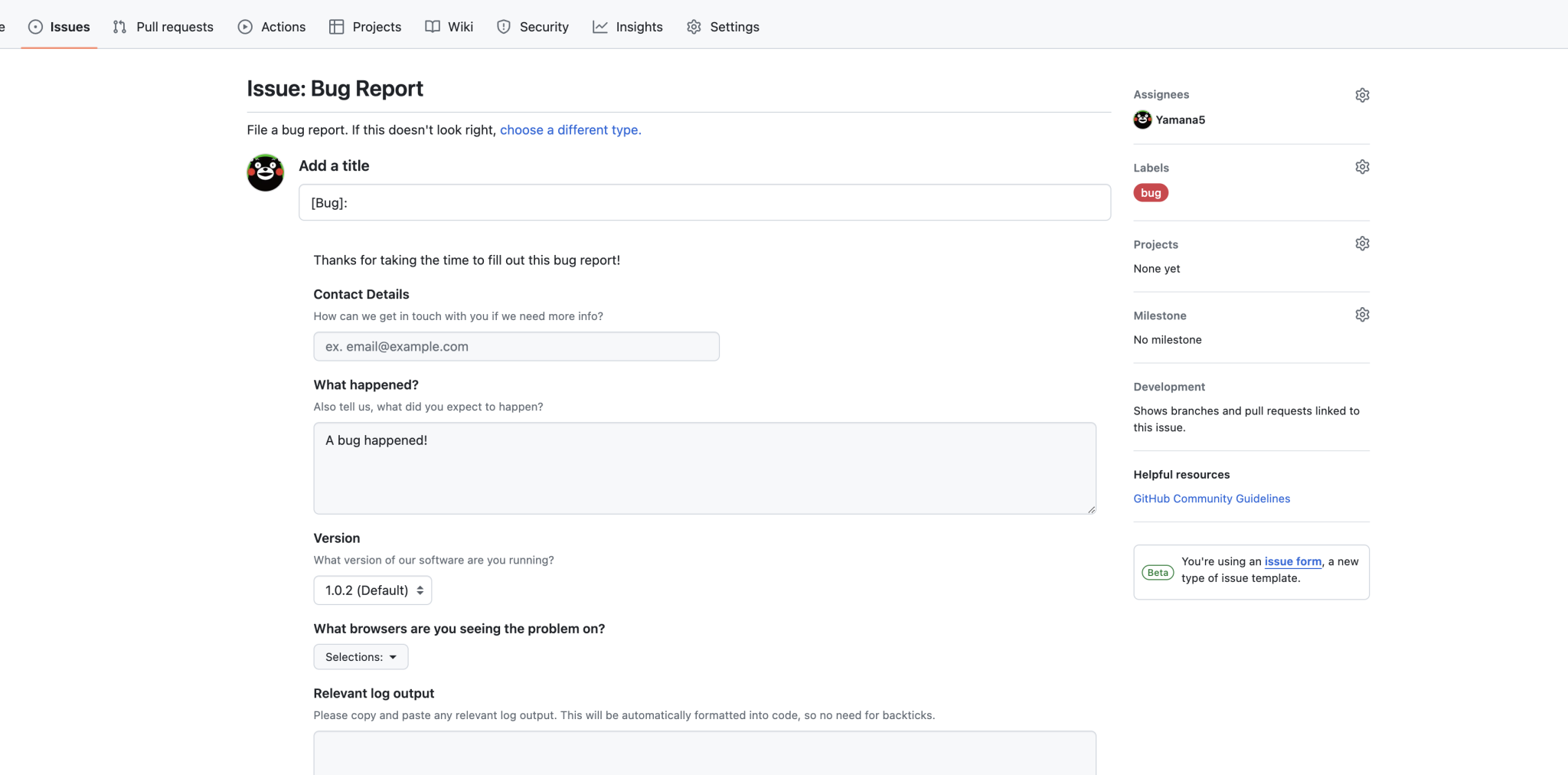
Task: Click the choose a different type link
Action: [x=570, y=129]
